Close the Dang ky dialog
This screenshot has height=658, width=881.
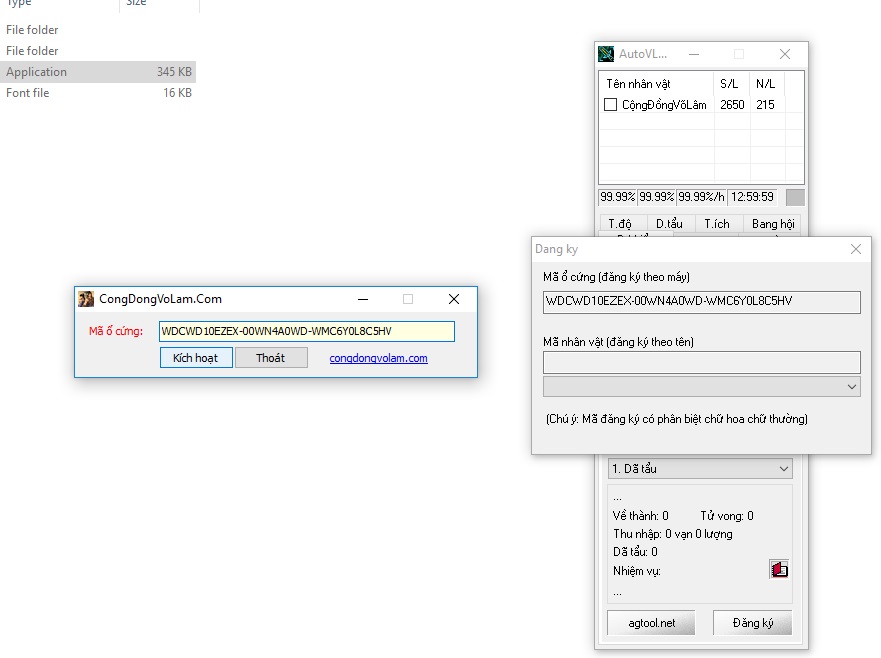(856, 249)
